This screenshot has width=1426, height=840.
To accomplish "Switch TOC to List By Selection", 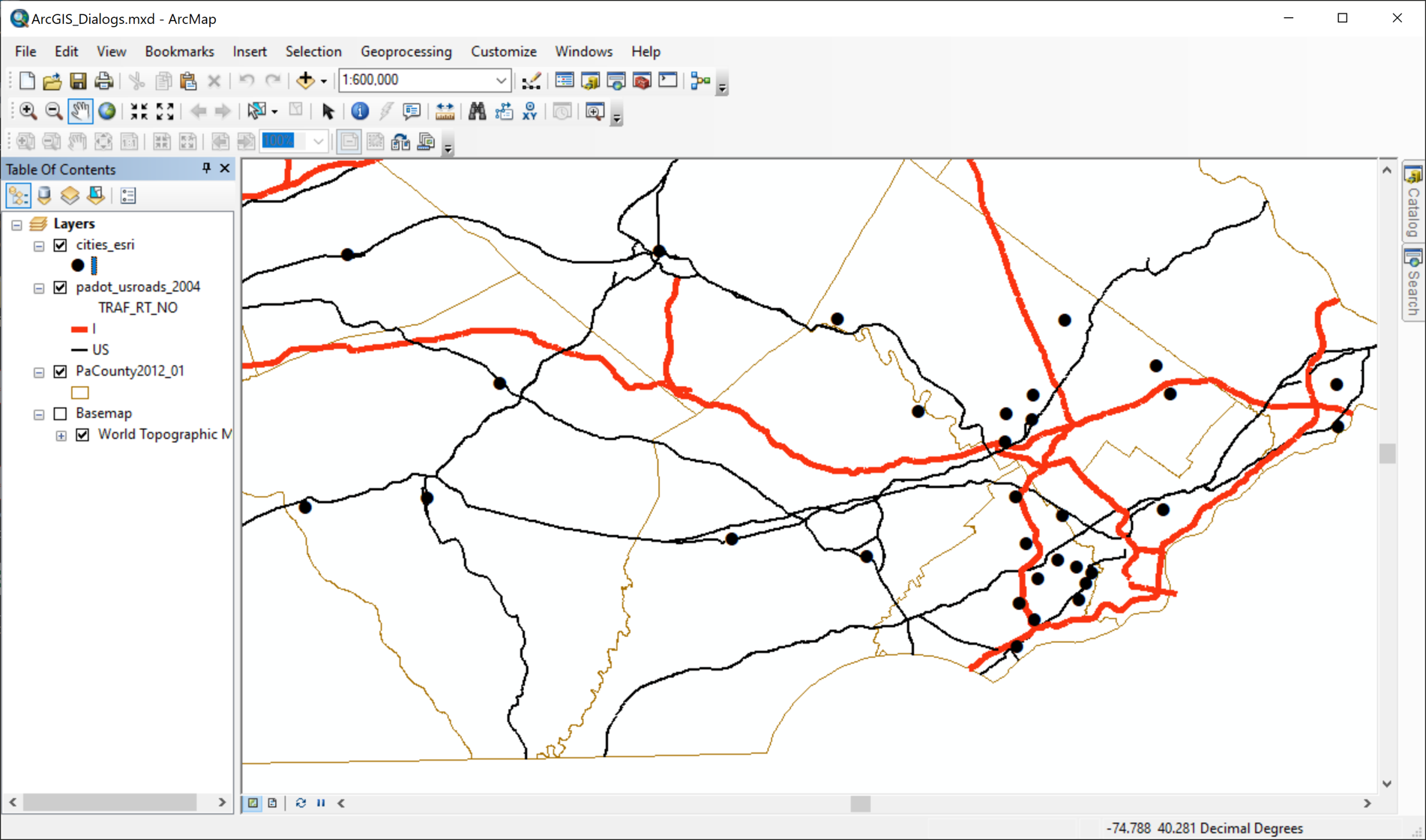I will click(96, 196).
